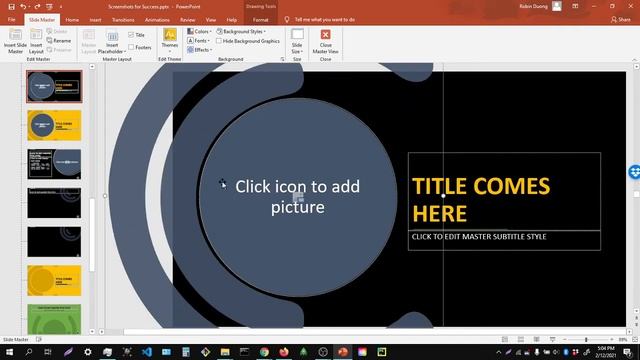Expand the Effects dropdown
640x360 pixels.
tap(200, 50)
